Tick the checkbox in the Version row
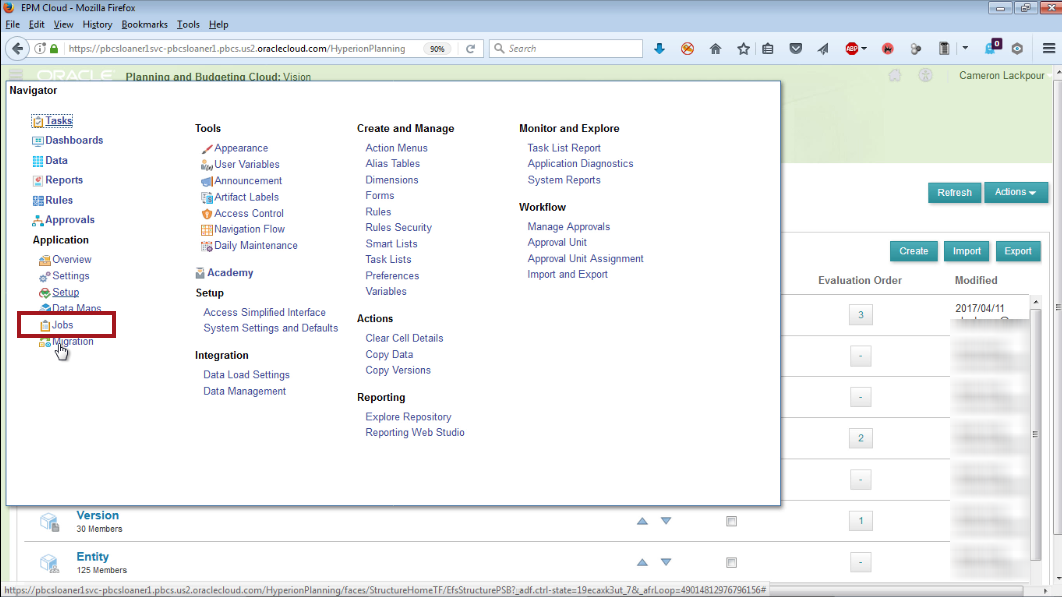This screenshot has width=1062, height=597. (x=731, y=521)
